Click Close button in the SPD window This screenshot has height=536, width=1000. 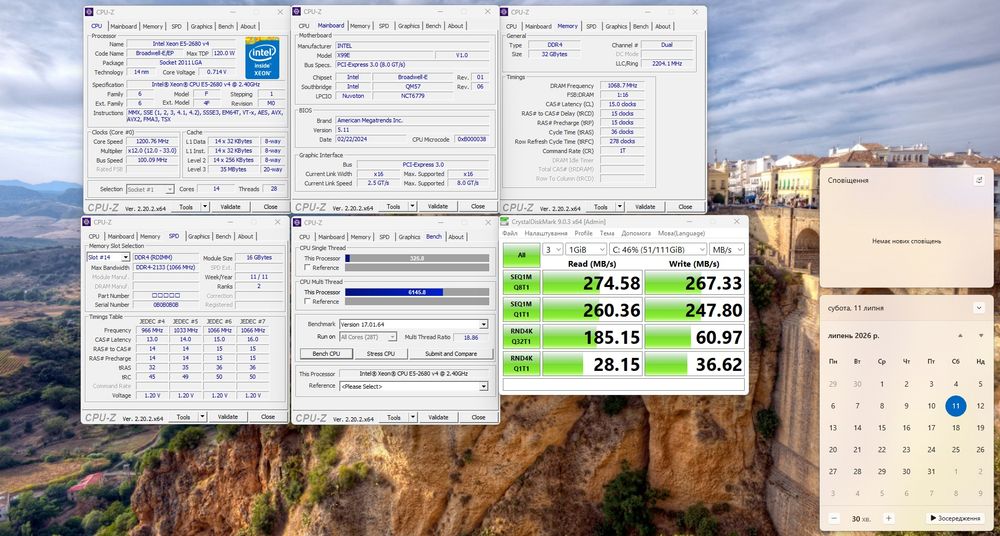[267, 417]
